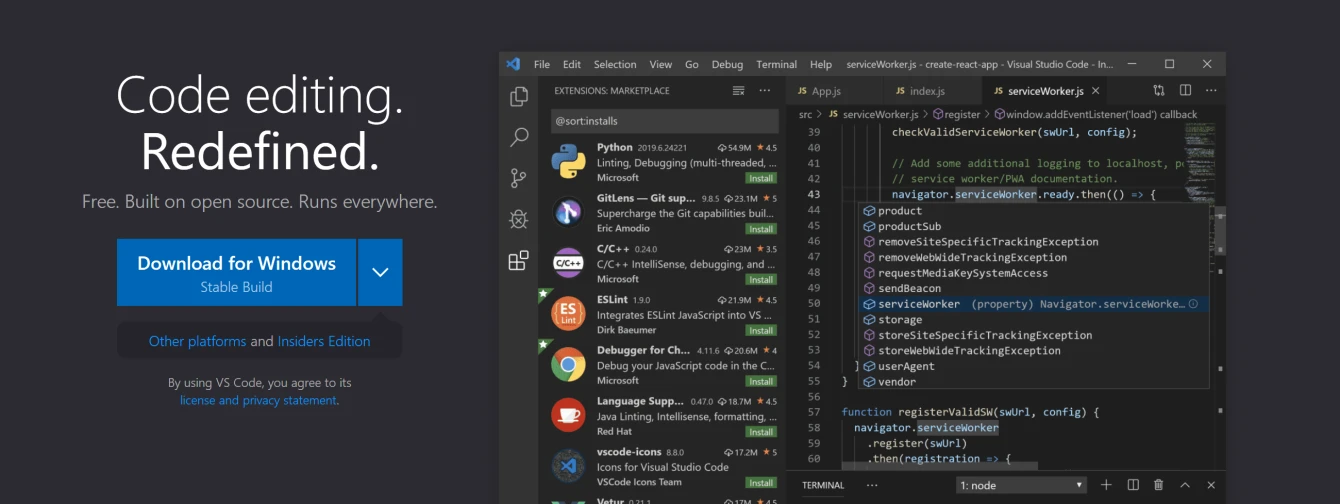Screen dimensions: 1340x504
Task: Select the 'userAgent' autocomplete suggestion
Action: pos(1032,366)
